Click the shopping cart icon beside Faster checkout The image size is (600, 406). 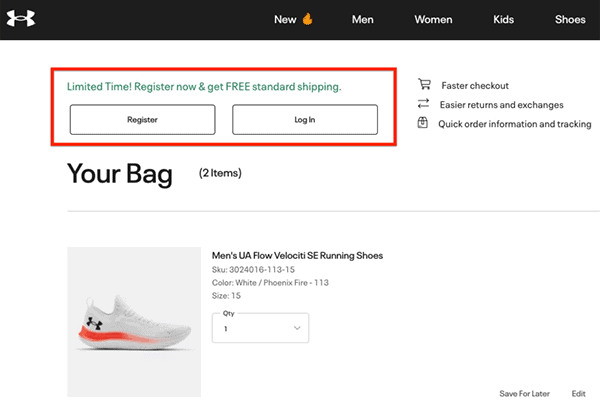tap(424, 84)
